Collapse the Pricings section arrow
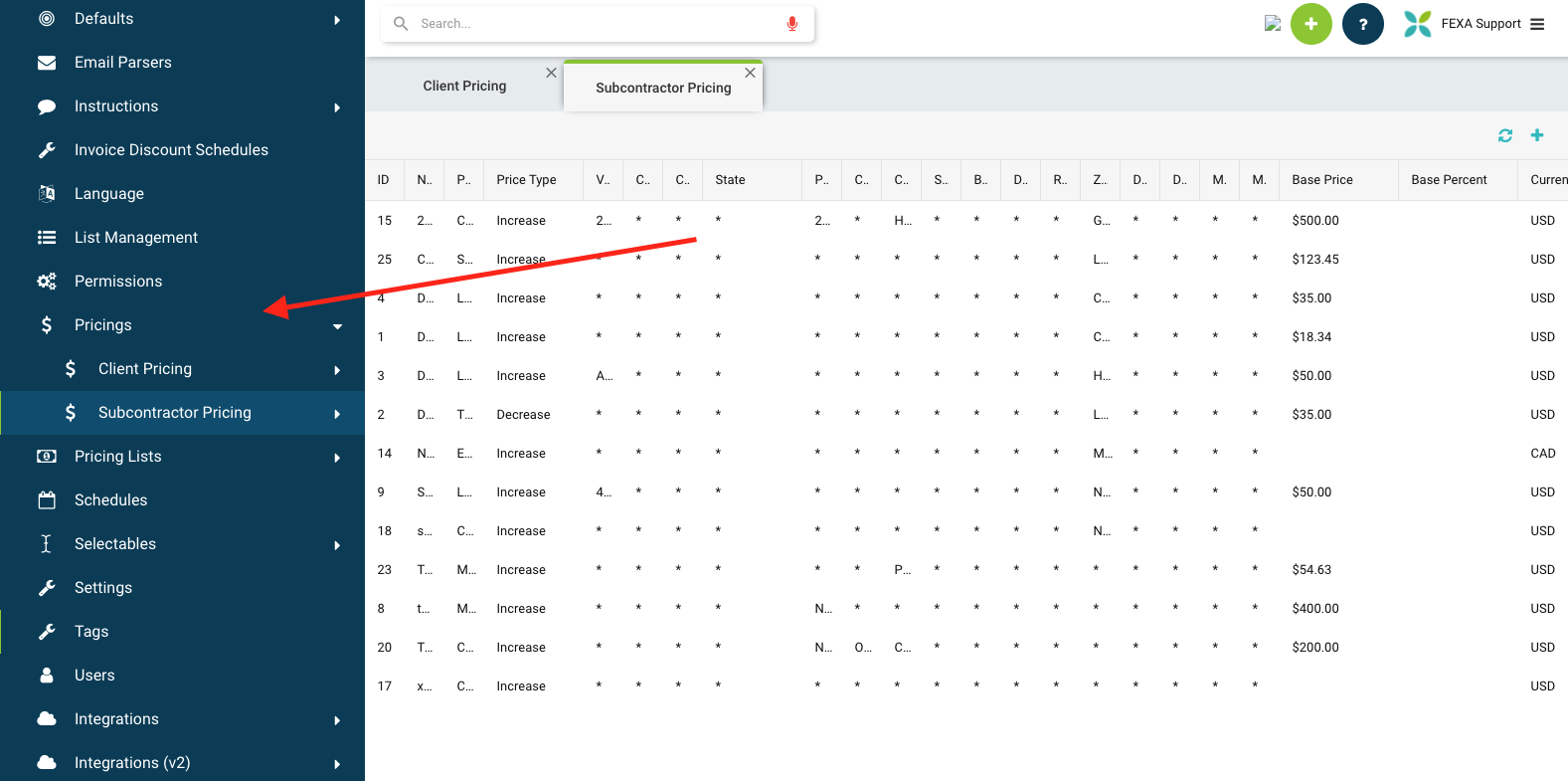 tap(337, 326)
